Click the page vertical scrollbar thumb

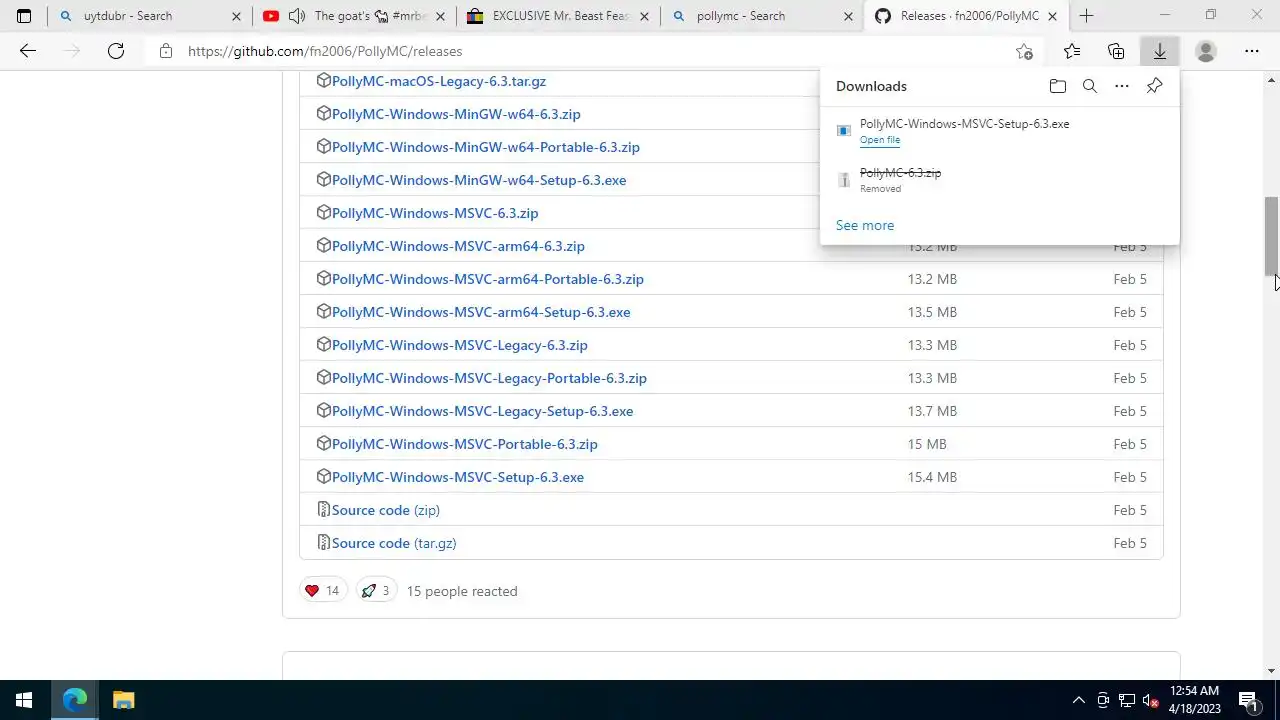1272,236
